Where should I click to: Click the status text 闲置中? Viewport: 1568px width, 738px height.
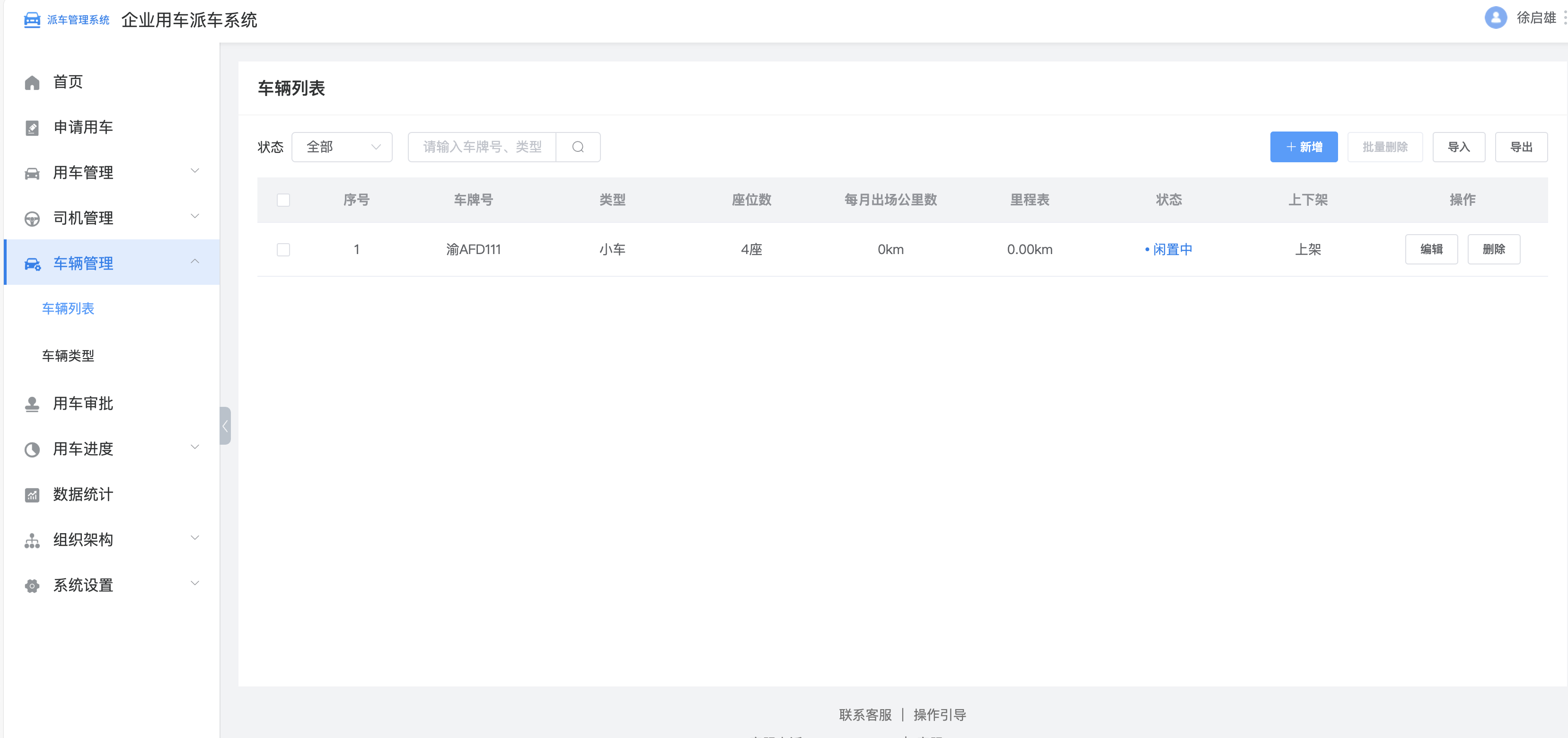click(1172, 249)
